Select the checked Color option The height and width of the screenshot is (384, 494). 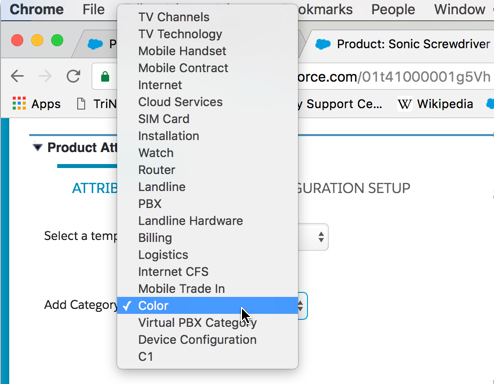pos(207,306)
